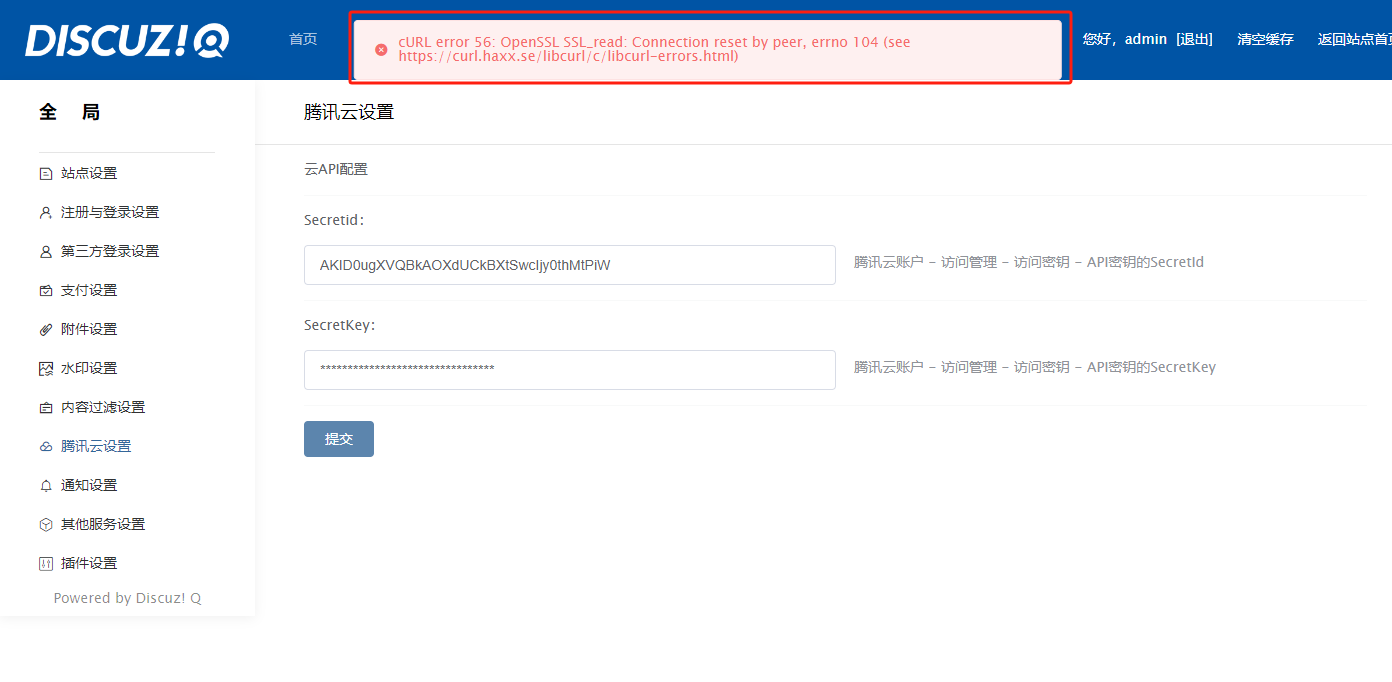The width and height of the screenshot is (1392, 682).
Task: Click the 云API配置 section label
Action: 336,169
